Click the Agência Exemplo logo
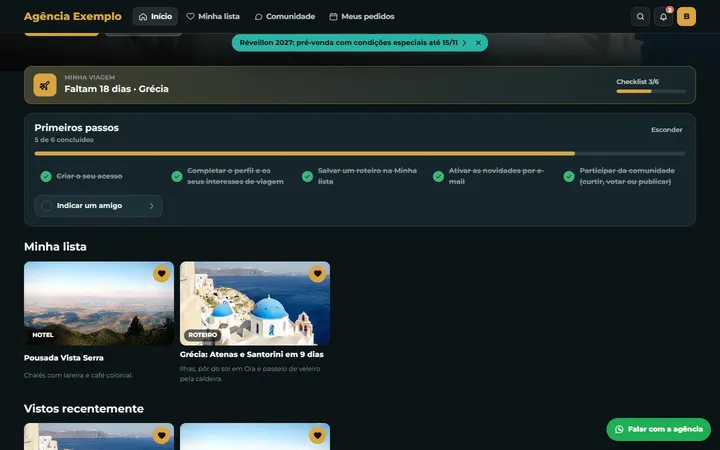Viewport: 720px width, 450px height. [73, 17]
